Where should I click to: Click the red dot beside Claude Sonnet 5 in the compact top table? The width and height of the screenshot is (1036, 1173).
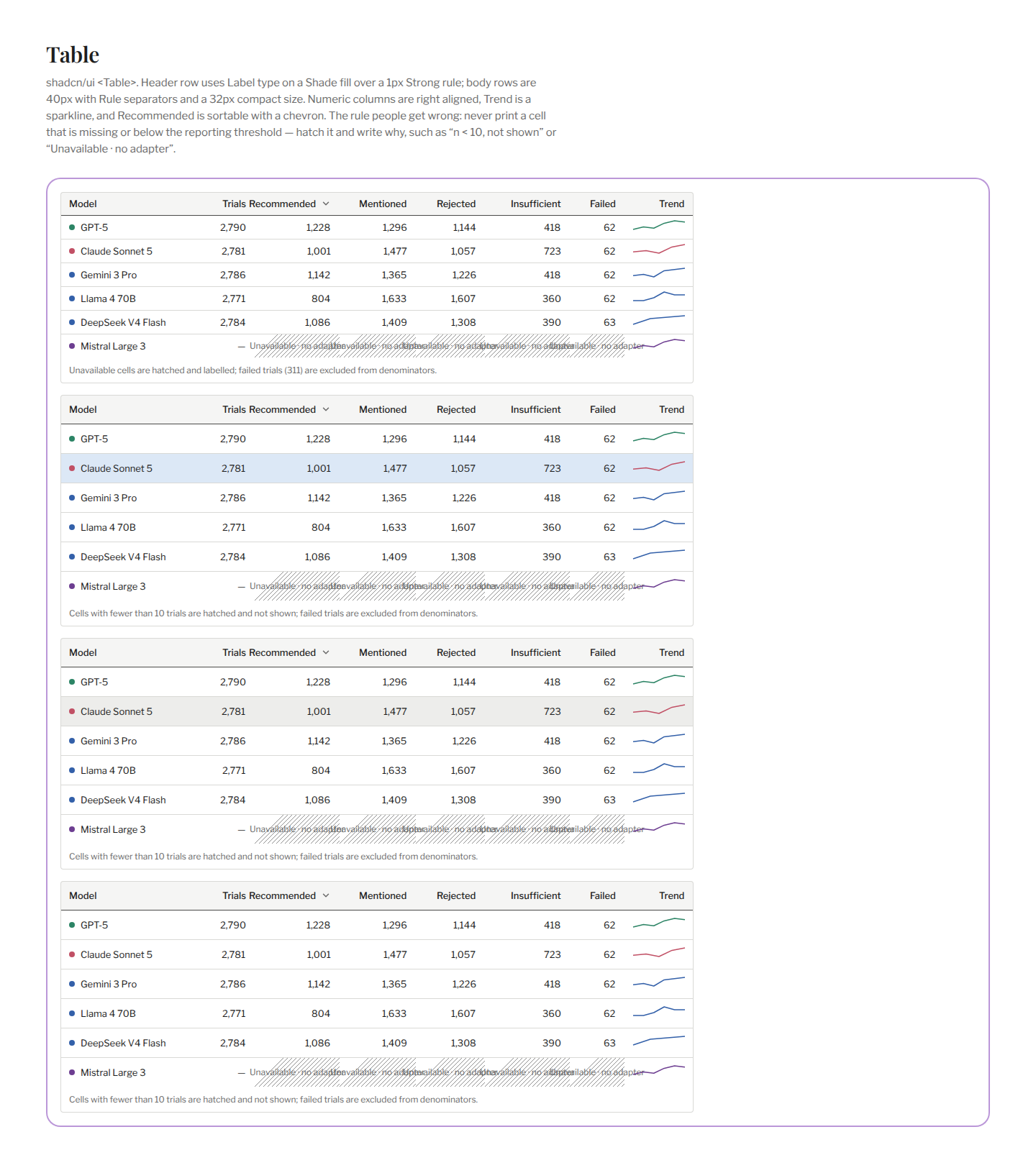pos(72,251)
